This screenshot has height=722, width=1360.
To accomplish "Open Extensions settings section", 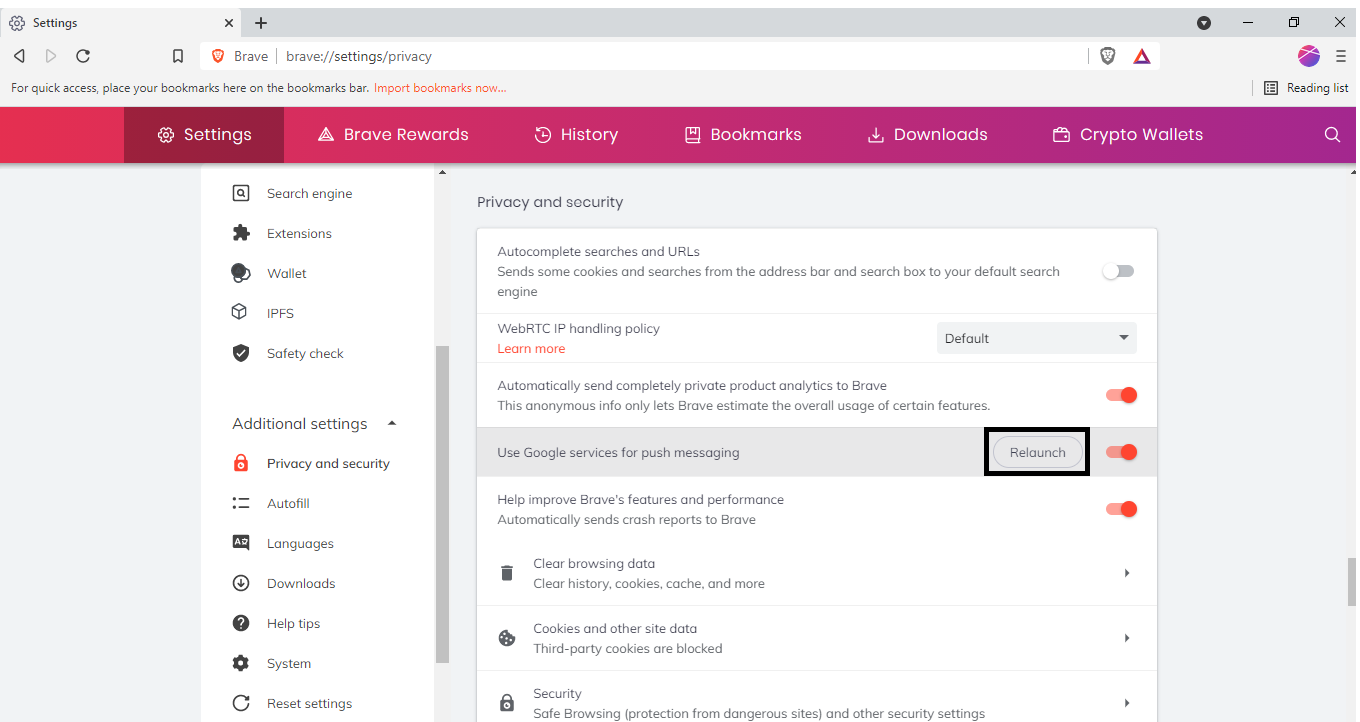I will tap(299, 234).
